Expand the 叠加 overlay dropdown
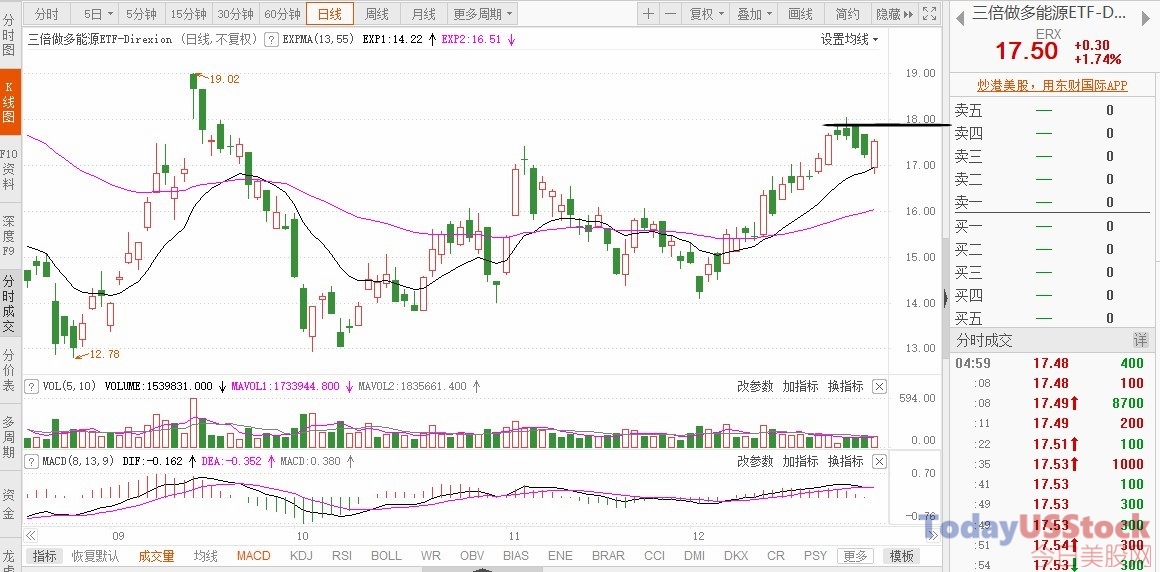 754,13
